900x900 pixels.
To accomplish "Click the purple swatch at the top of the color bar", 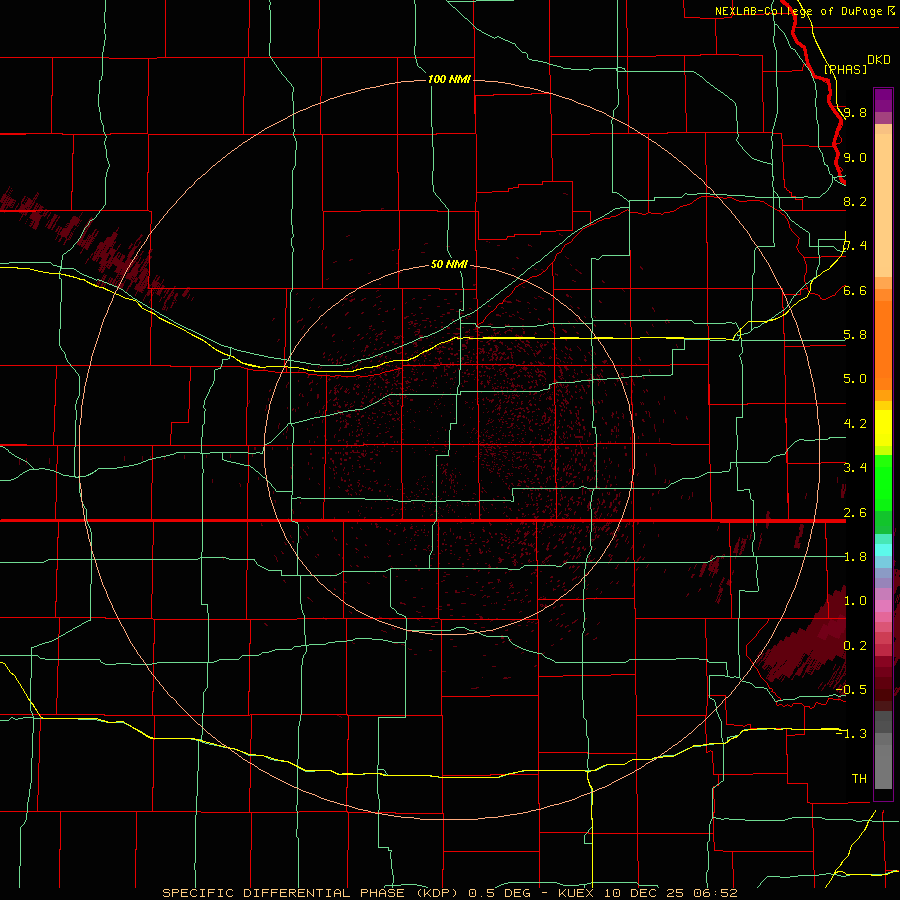I will (883, 101).
